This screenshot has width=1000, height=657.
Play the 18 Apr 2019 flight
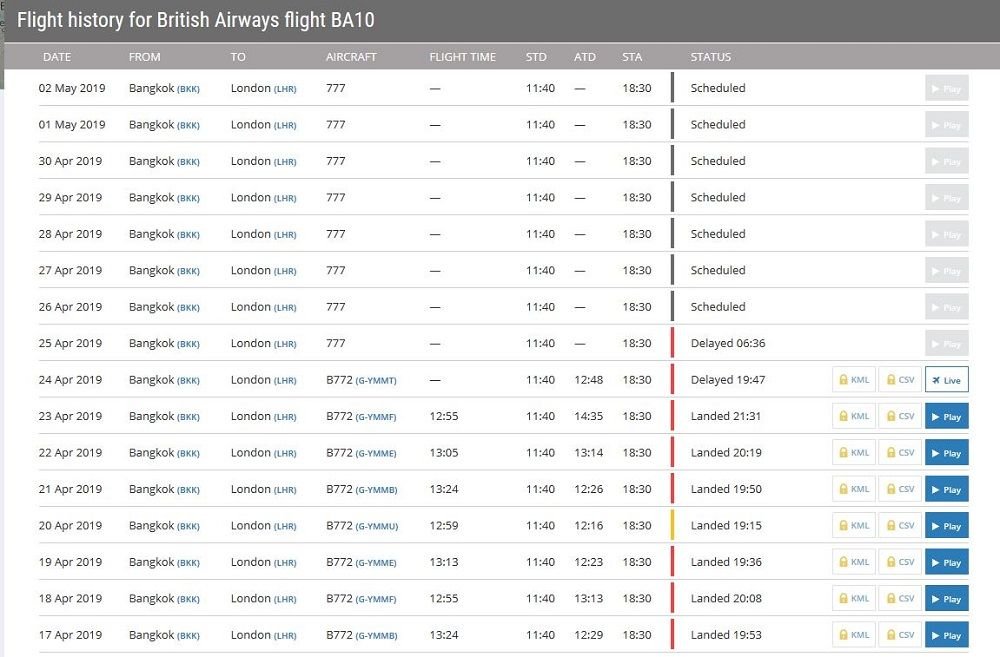946,598
